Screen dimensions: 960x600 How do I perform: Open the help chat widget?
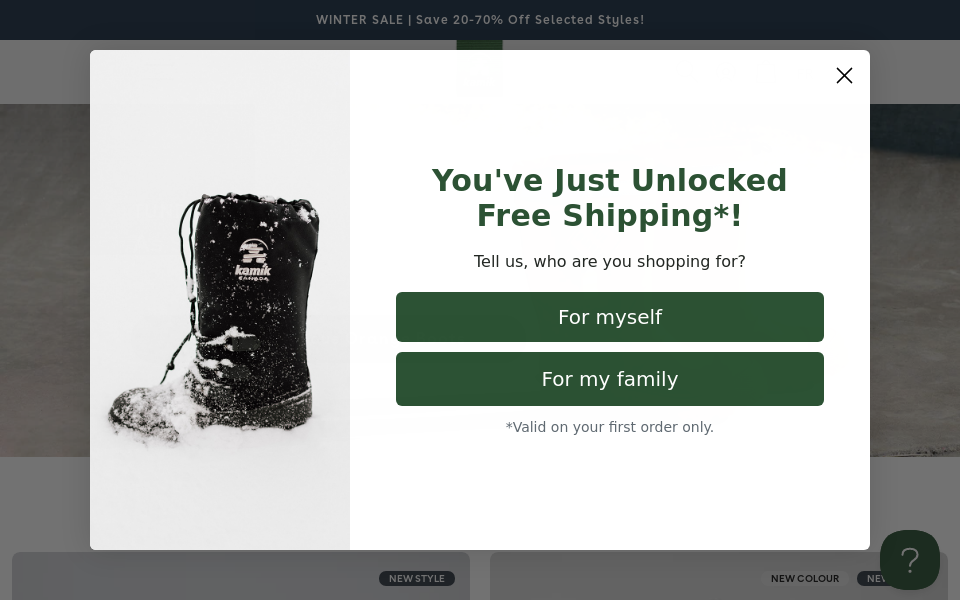click(x=909, y=559)
